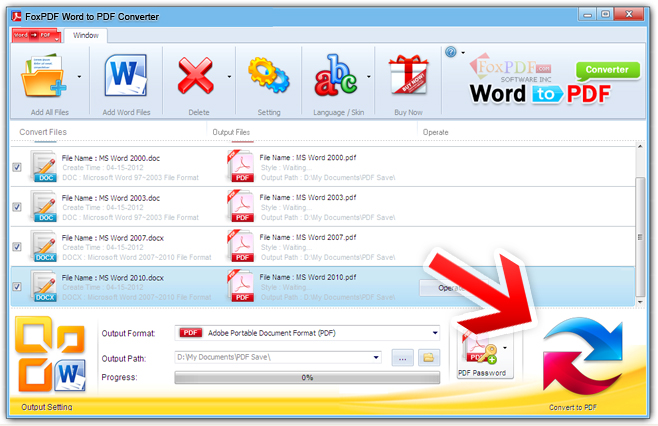
Task: Click the red PDF badge in Output Format
Action: click(x=190, y=333)
